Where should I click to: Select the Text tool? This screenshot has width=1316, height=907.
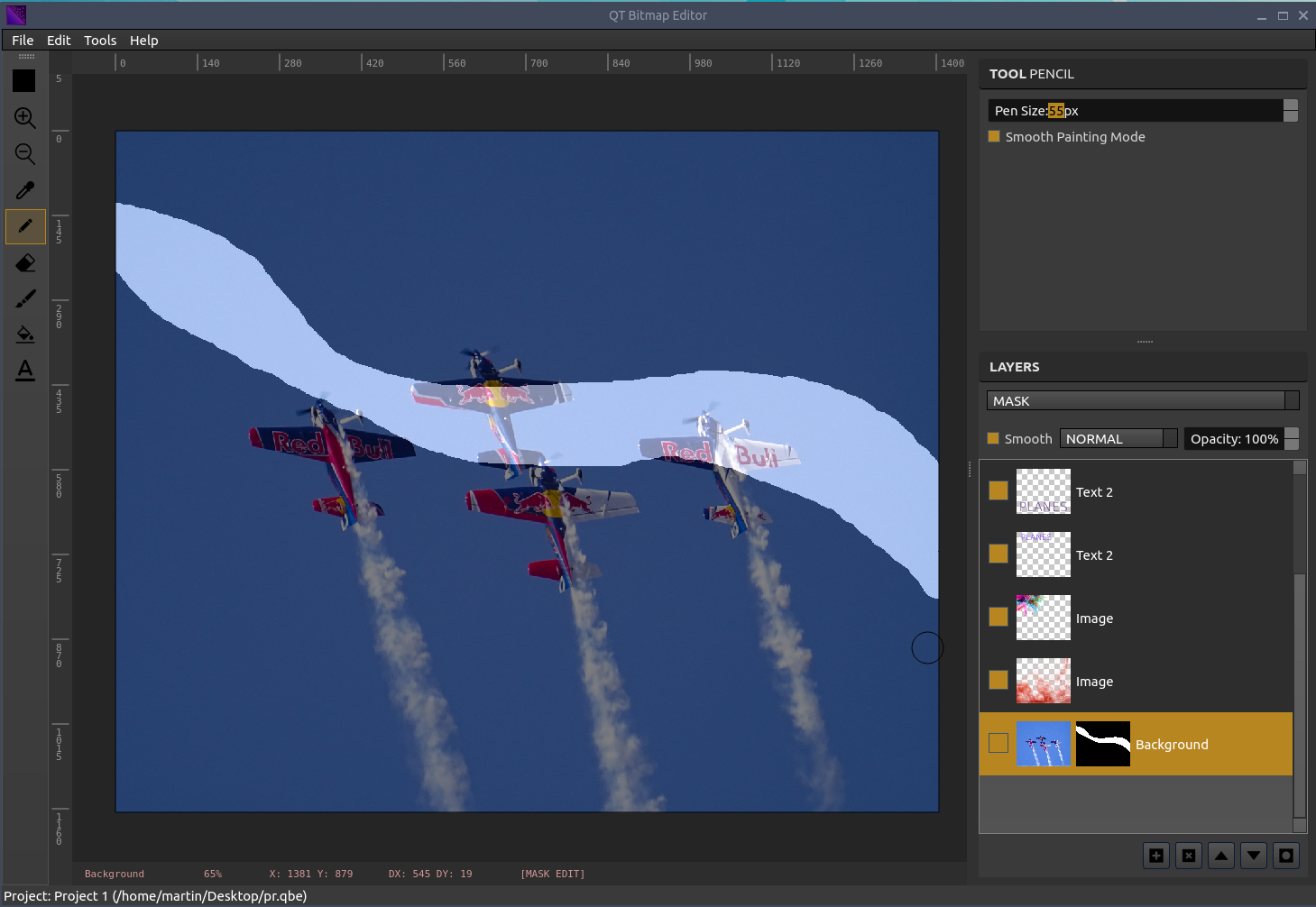coord(25,371)
